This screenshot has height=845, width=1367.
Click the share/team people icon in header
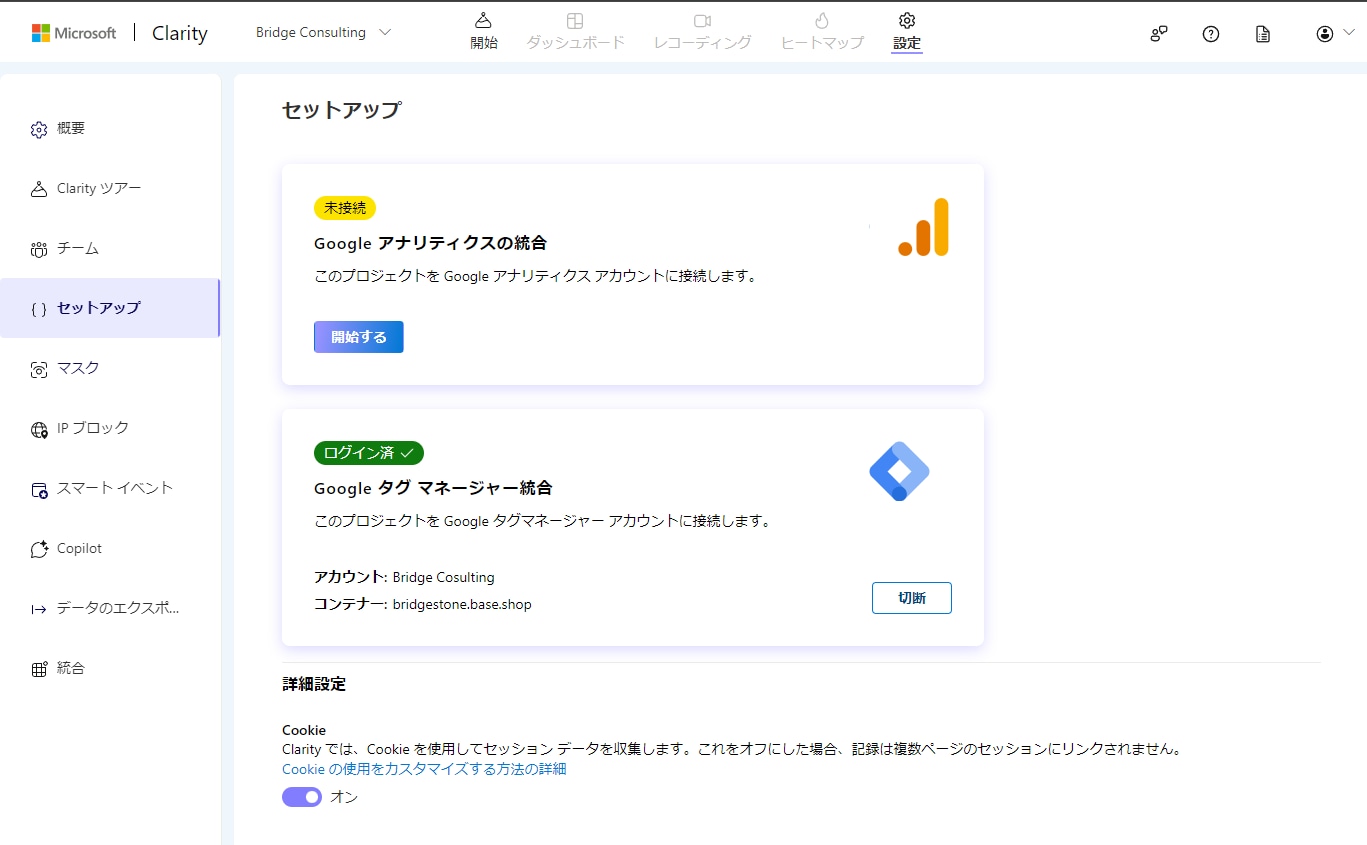point(1159,34)
